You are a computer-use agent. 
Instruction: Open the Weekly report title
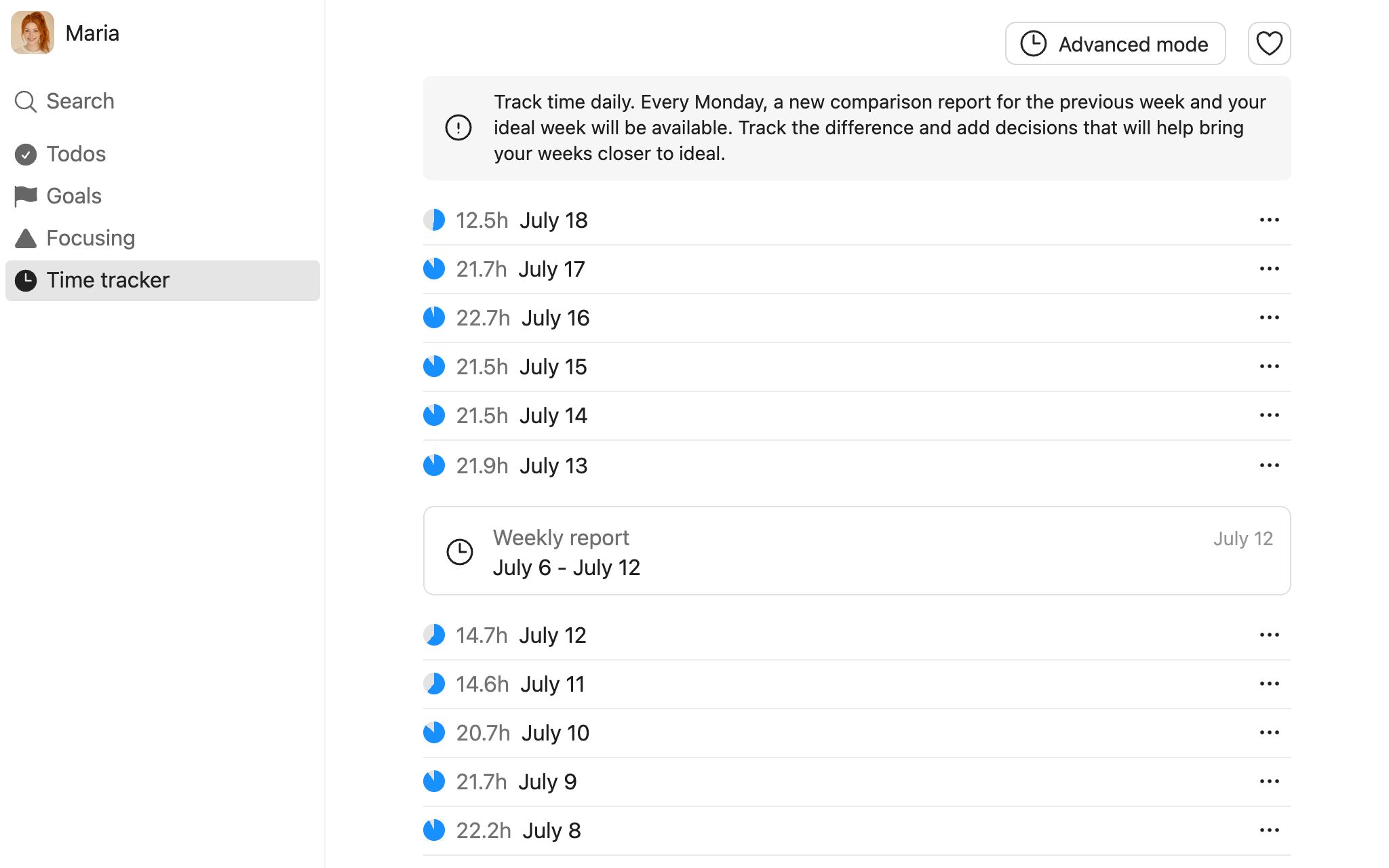pos(561,538)
